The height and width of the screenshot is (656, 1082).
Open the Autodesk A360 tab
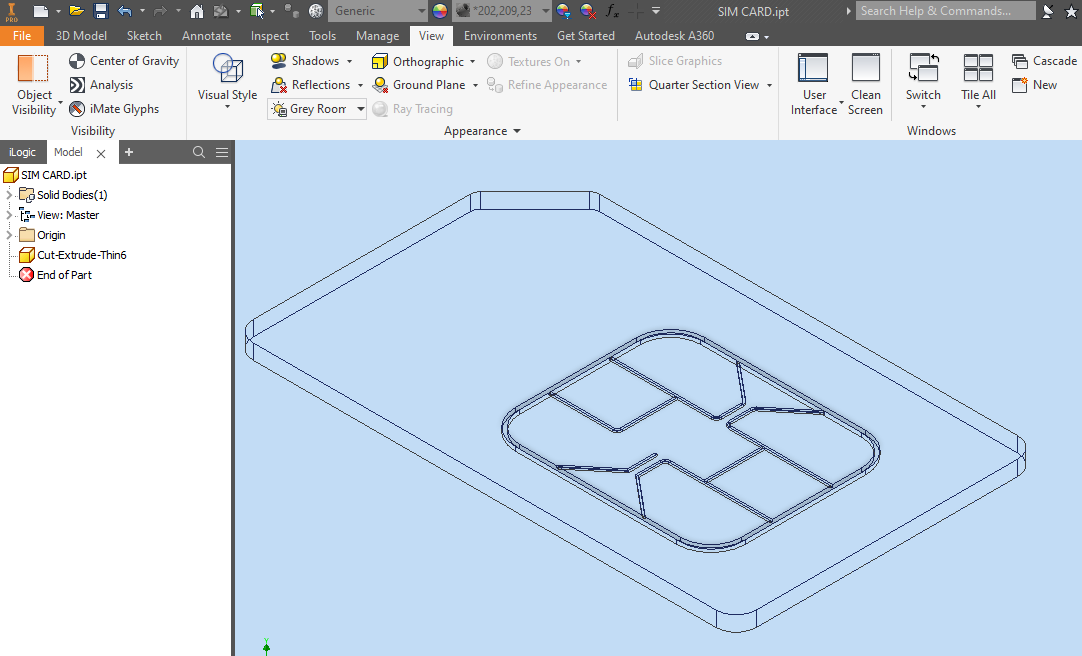tap(674, 36)
